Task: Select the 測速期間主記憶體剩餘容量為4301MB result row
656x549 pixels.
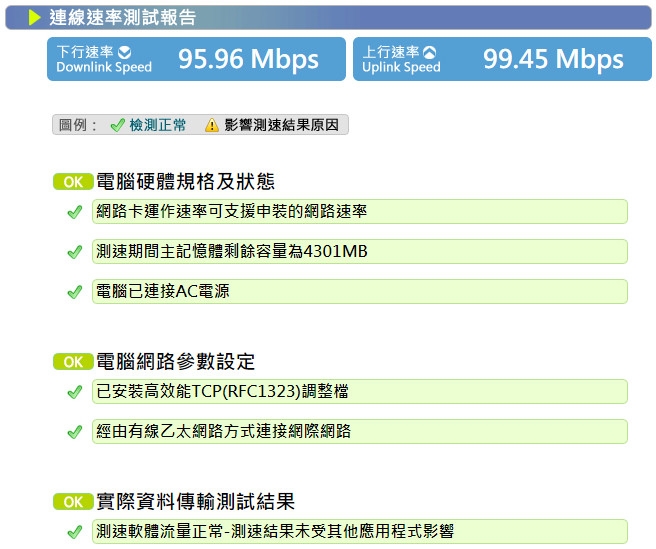Action: [x=360, y=251]
